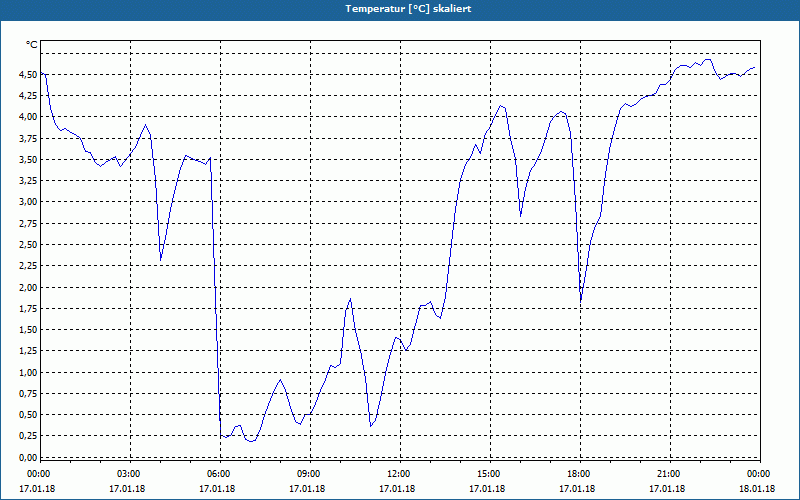
Task: Select the 18.01.18 date label
Action: (x=757, y=489)
